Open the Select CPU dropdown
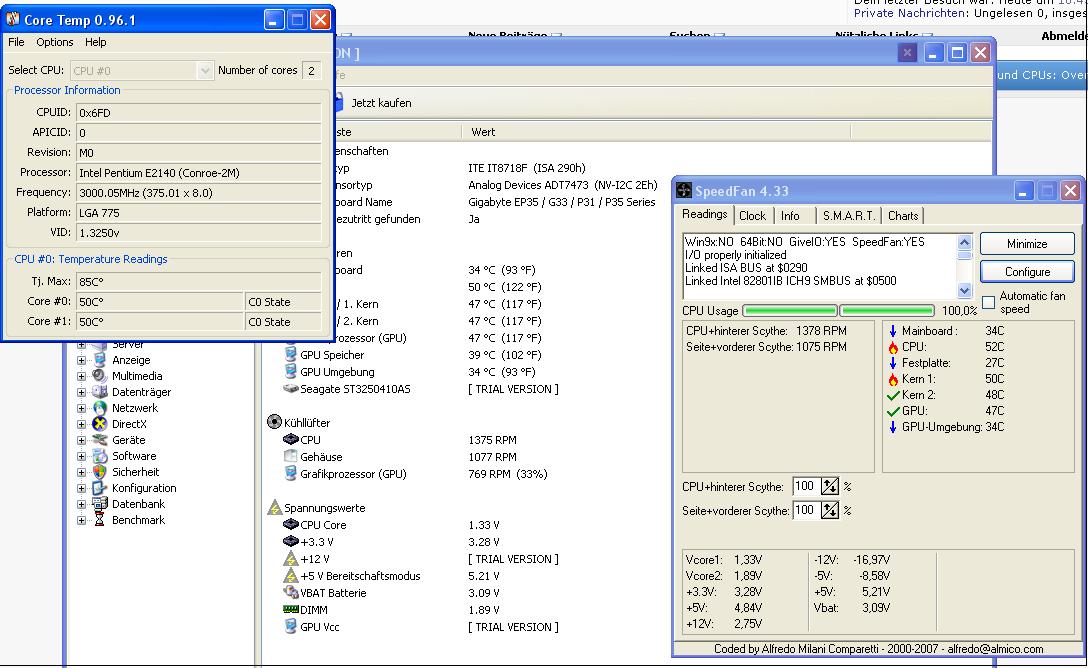The image size is (1088, 668). pos(204,70)
